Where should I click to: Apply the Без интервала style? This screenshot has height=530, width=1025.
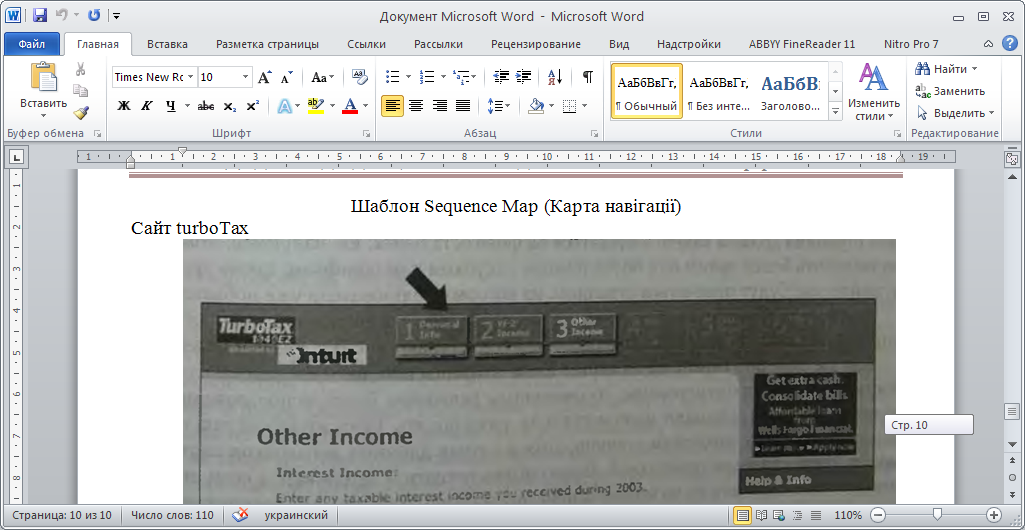coord(718,91)
